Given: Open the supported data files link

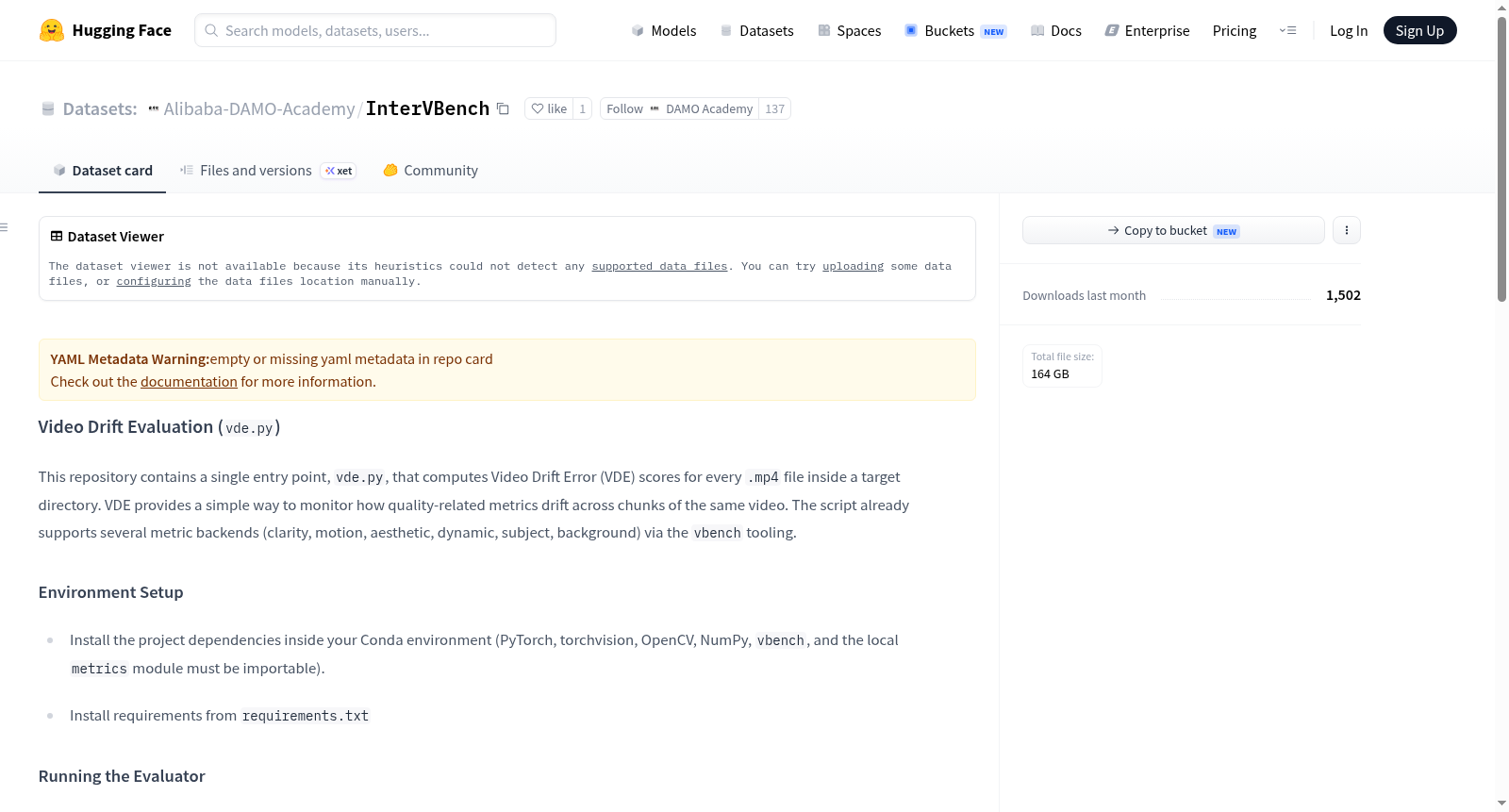Looking at the screenshot, I should point(659,266).
